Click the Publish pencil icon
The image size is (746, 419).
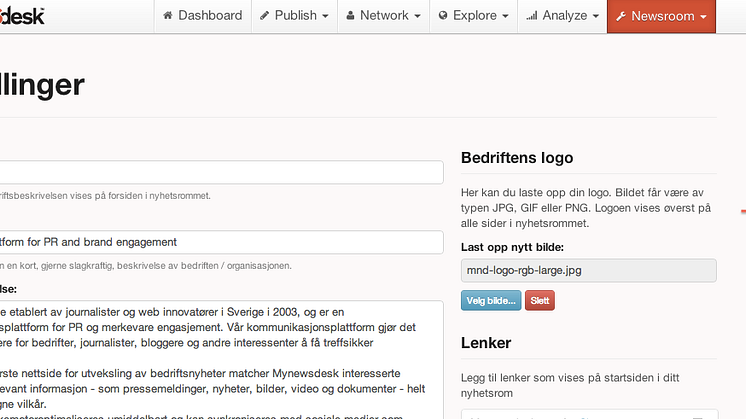click(x=264, y=16)
